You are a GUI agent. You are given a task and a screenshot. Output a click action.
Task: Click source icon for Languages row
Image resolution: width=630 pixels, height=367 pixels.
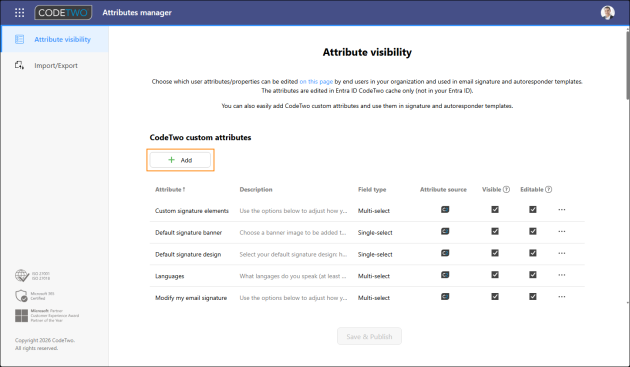point(445,275)
